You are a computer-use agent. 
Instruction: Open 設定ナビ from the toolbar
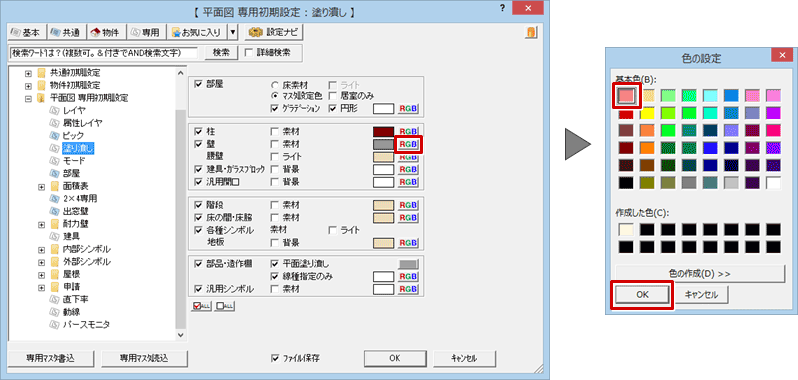(x=274, y=33)
